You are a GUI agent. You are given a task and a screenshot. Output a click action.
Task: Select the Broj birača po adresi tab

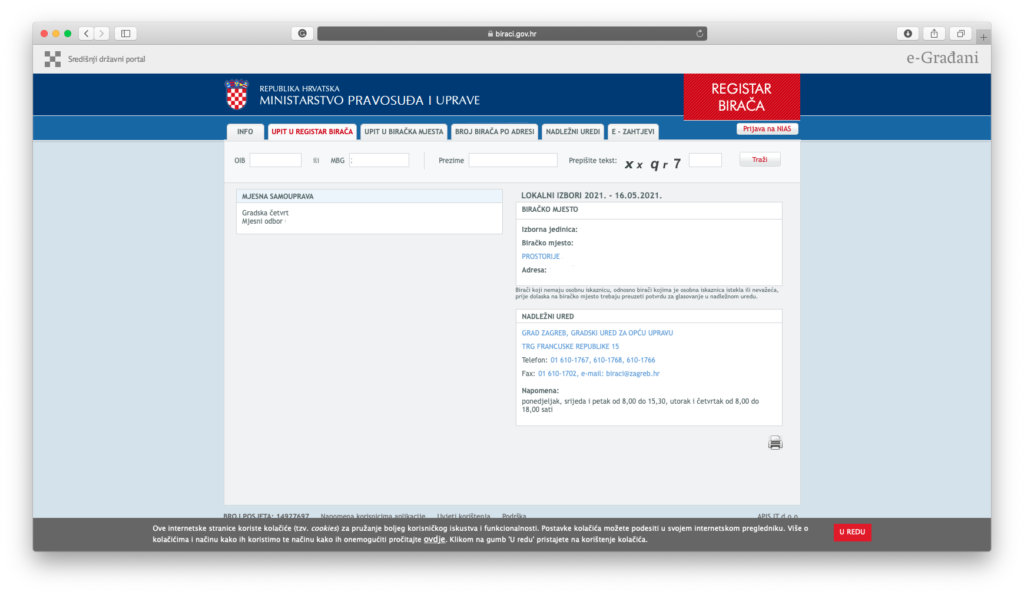click(x=495, y=132)
